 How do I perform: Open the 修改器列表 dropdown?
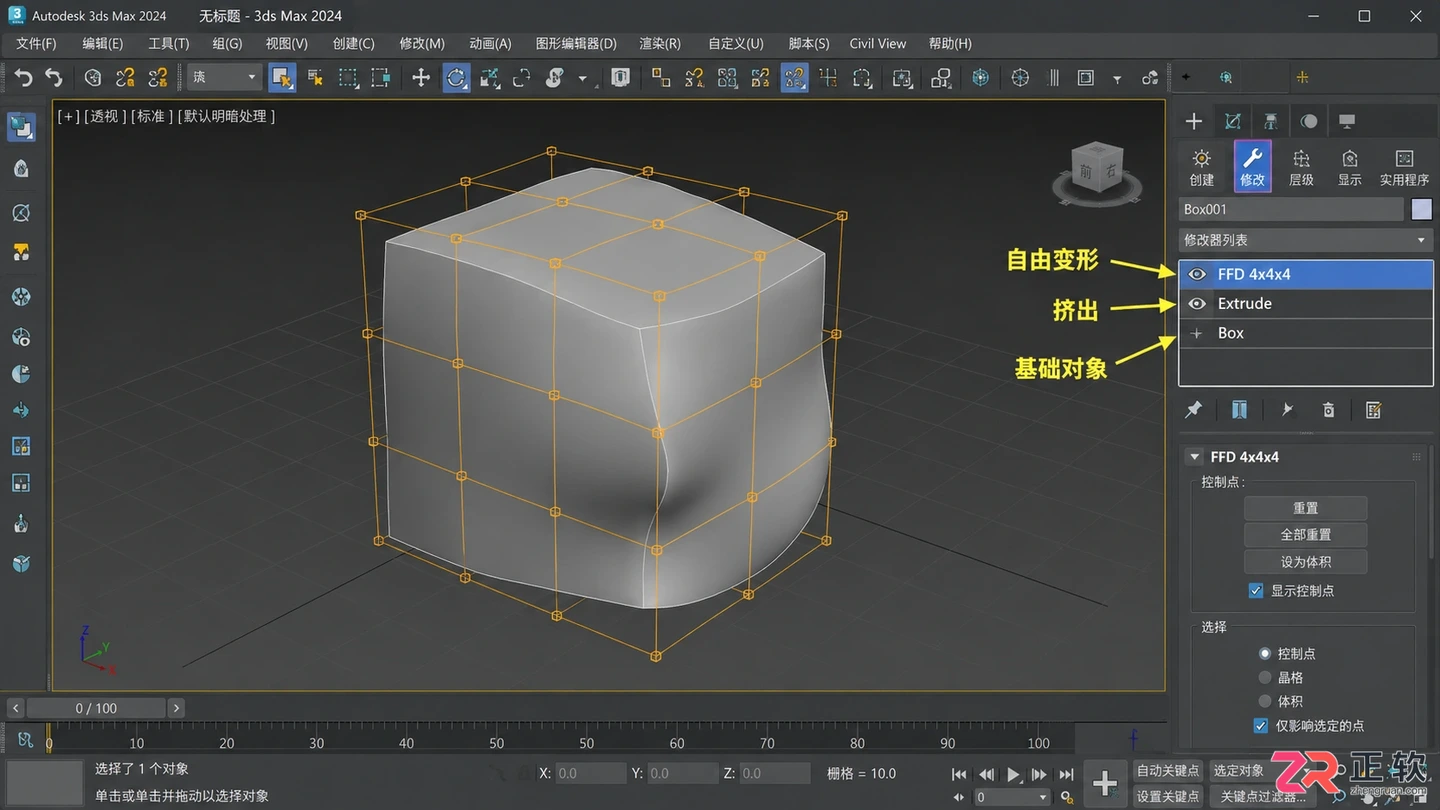tap(1305, 240)
